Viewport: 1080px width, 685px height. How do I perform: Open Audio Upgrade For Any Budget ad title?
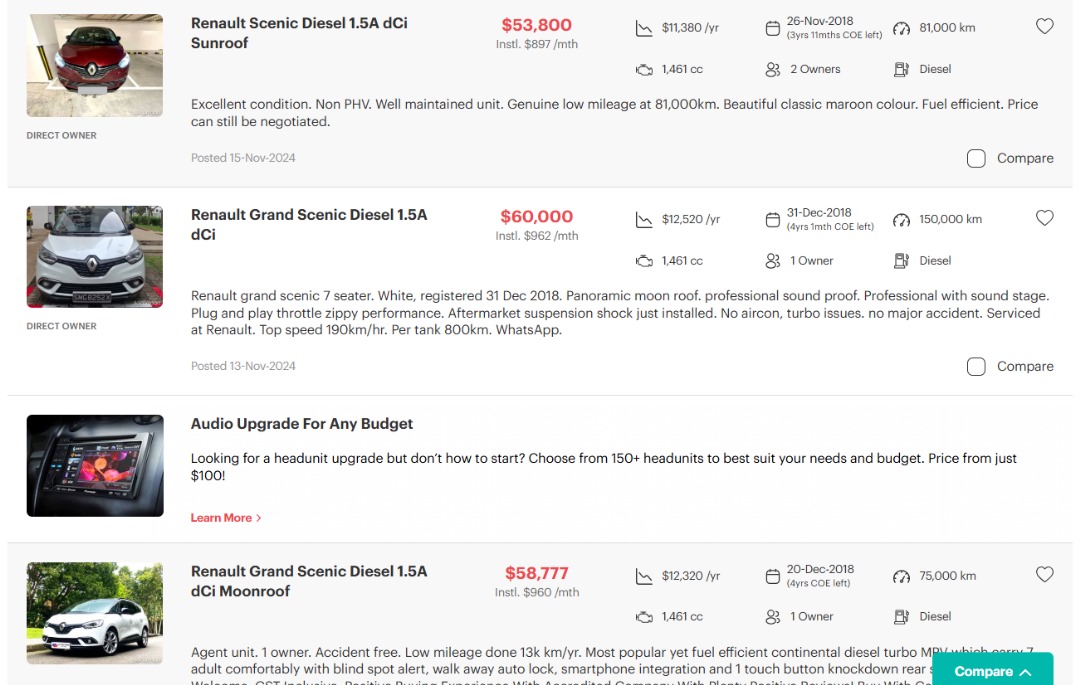pyautogui.click(x=301, y=424)
